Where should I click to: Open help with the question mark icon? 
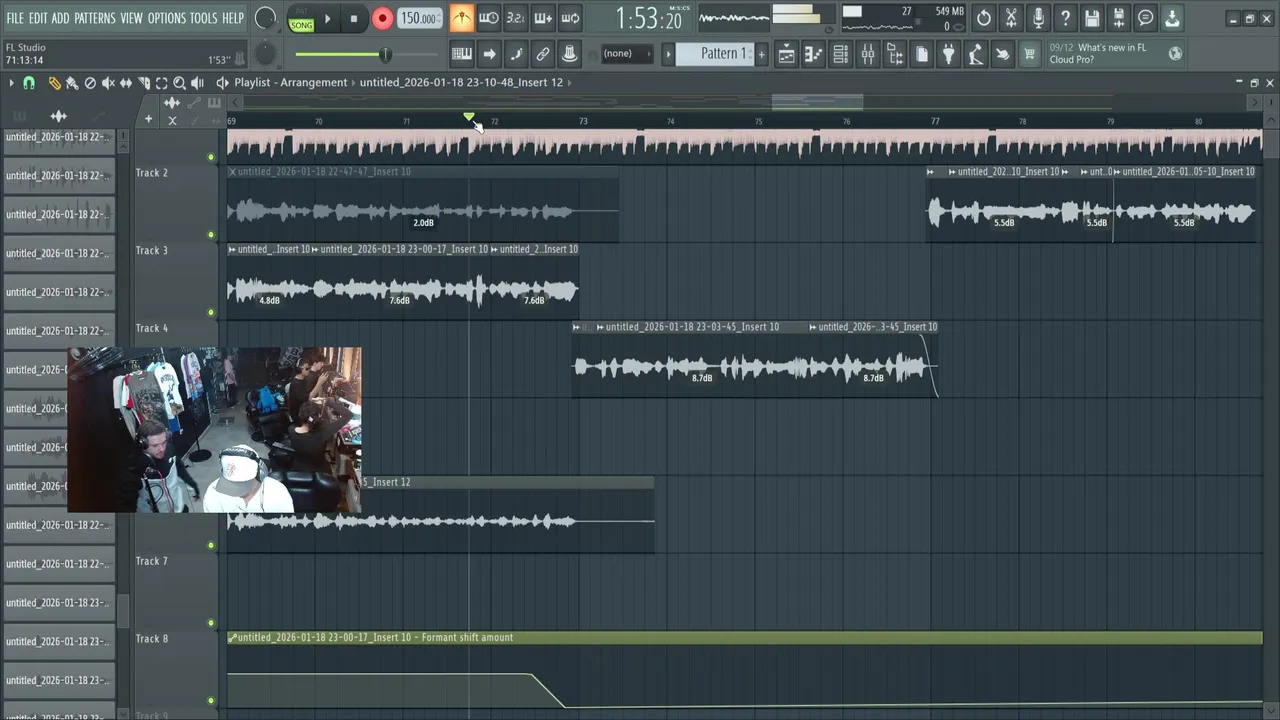click(1065, 18)
